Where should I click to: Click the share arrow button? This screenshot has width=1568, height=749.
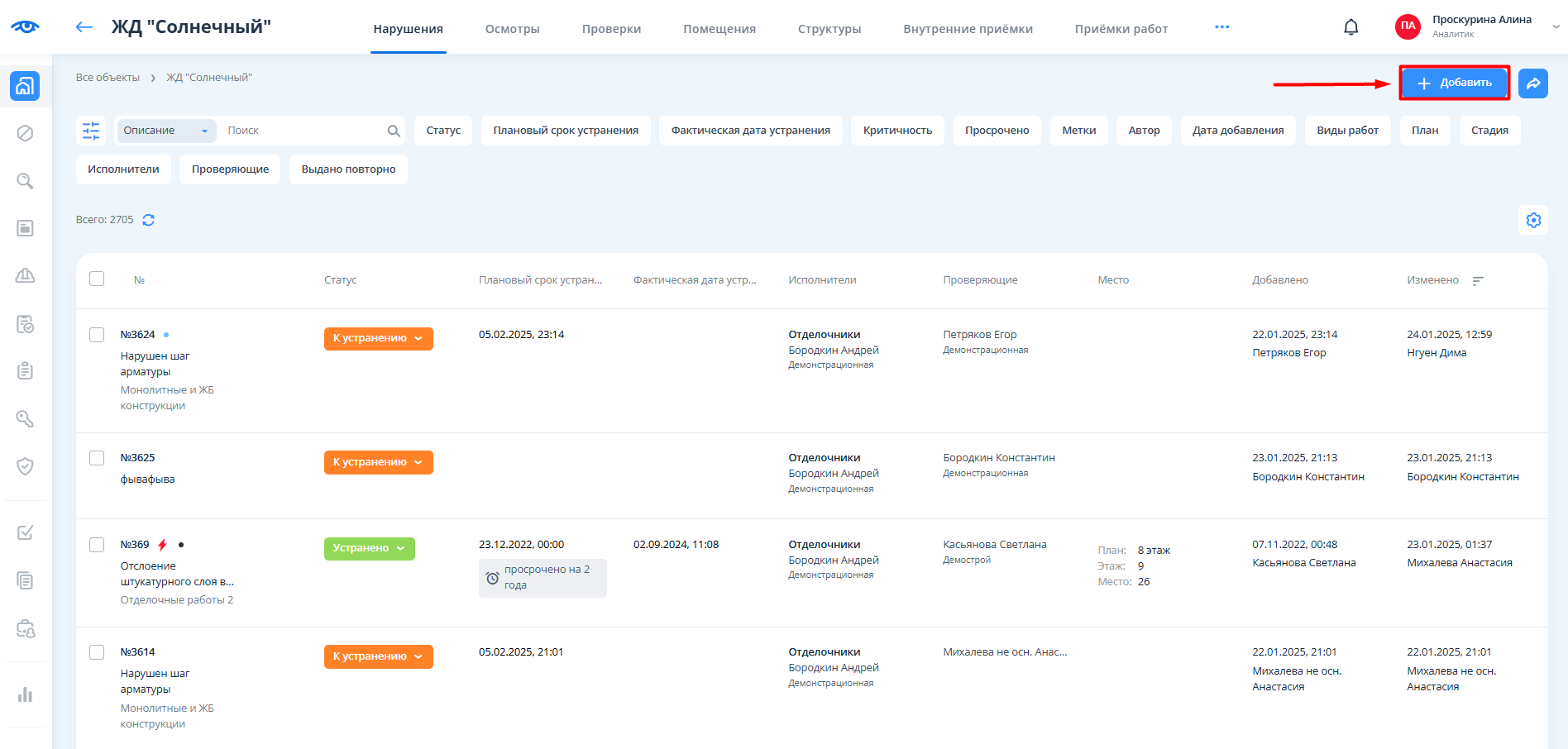click(x=1532, y=83)
